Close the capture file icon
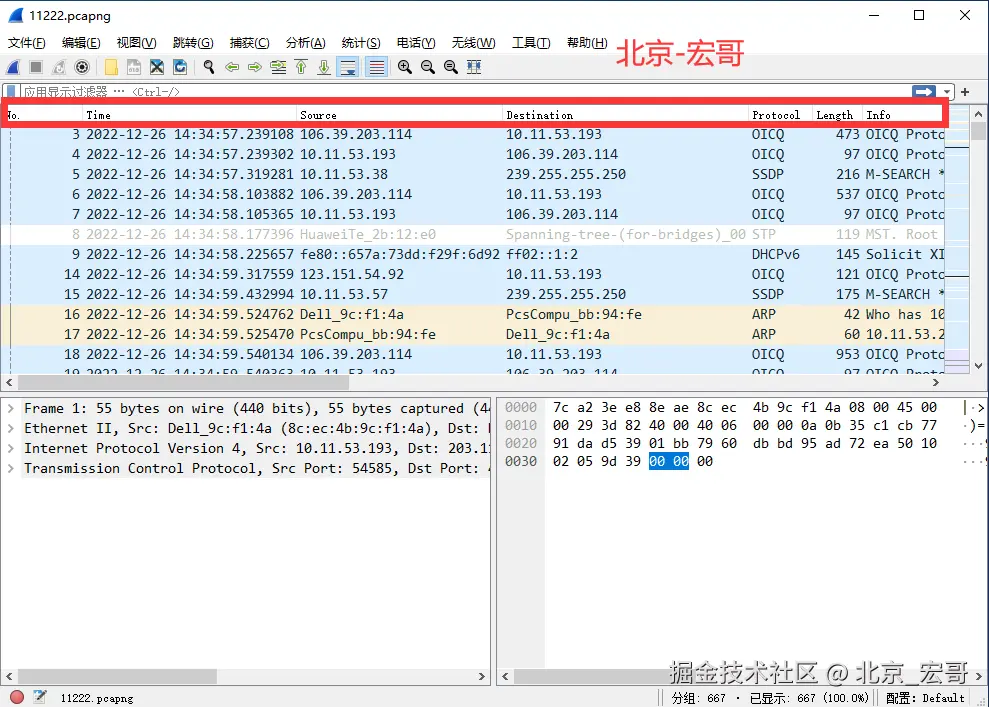Image resolution: width=989 pixels, height=707 pixels. [157, 67]
